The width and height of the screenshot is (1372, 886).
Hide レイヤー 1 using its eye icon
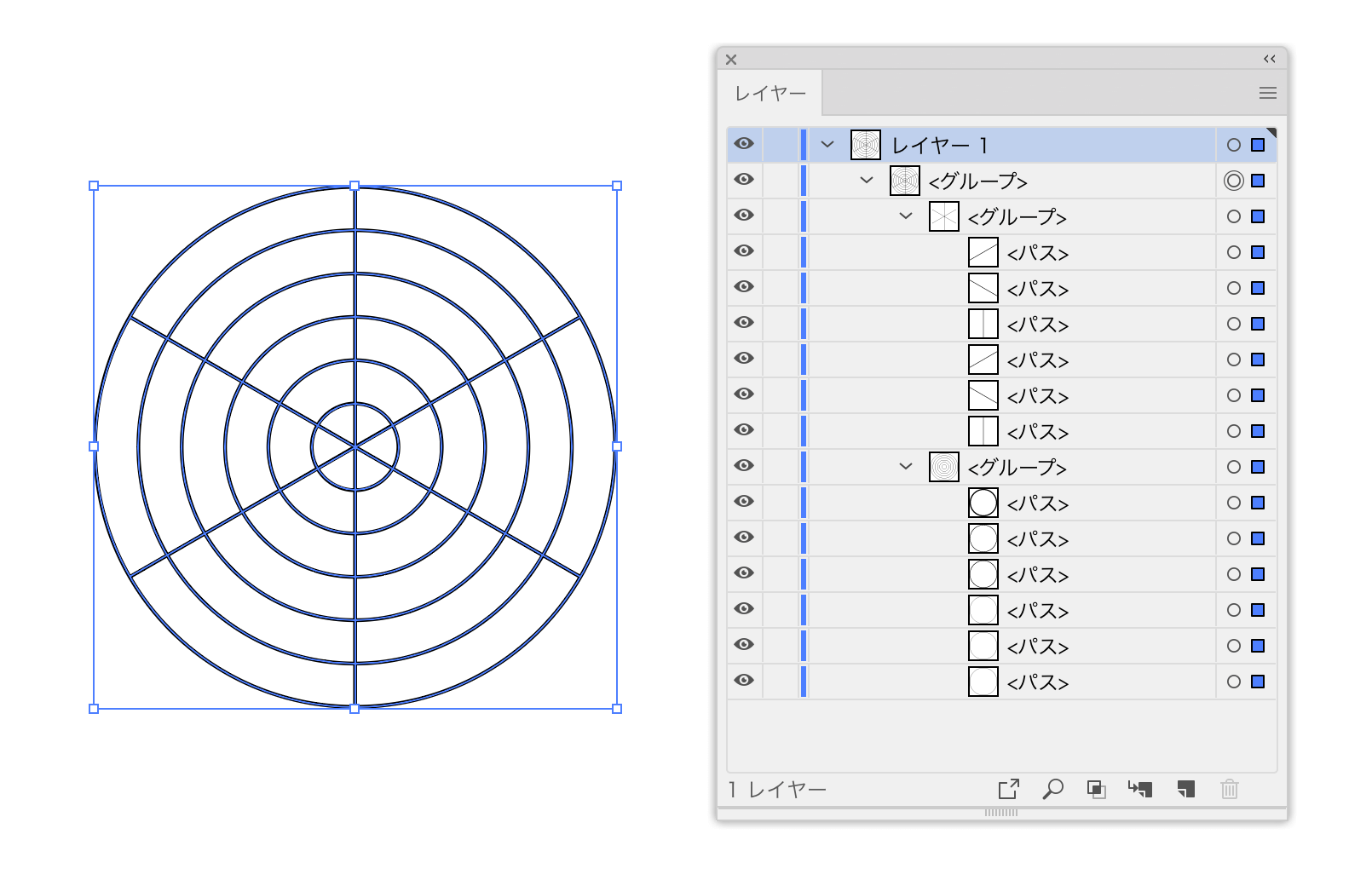[744, 143]
